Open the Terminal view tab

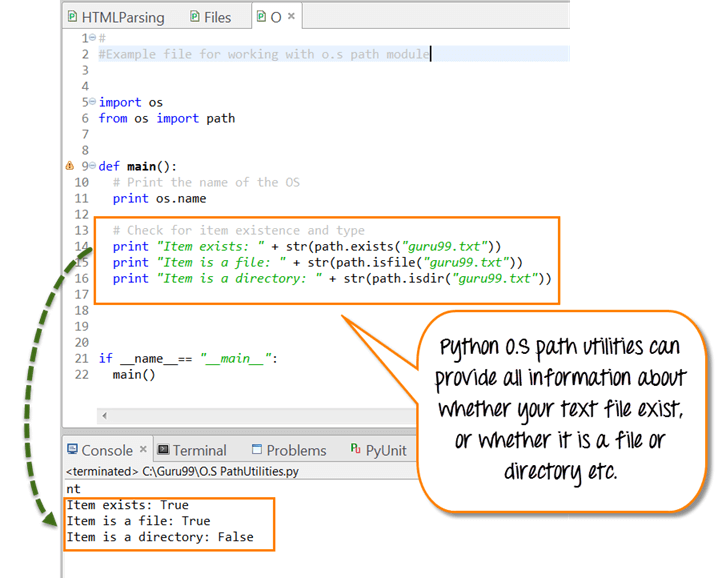(x=192, y=450)
